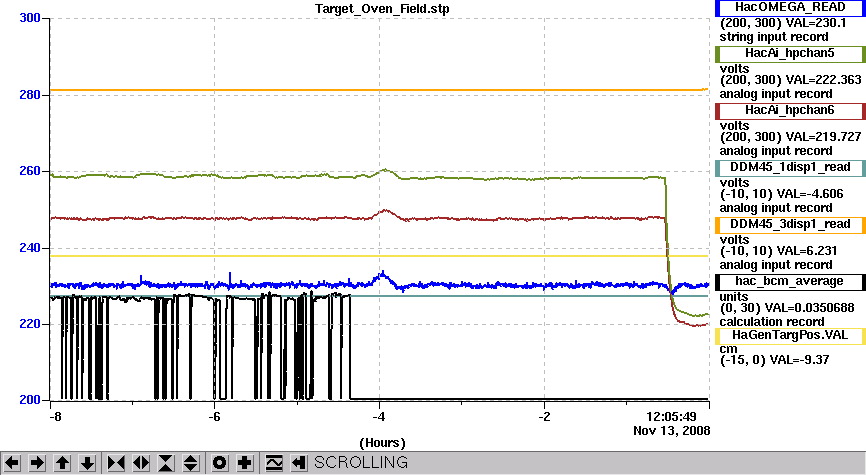The height and width of the screenshot is (475, 866).
Task: Click the 200 y-axis tick label
Action: coord(30,400)
